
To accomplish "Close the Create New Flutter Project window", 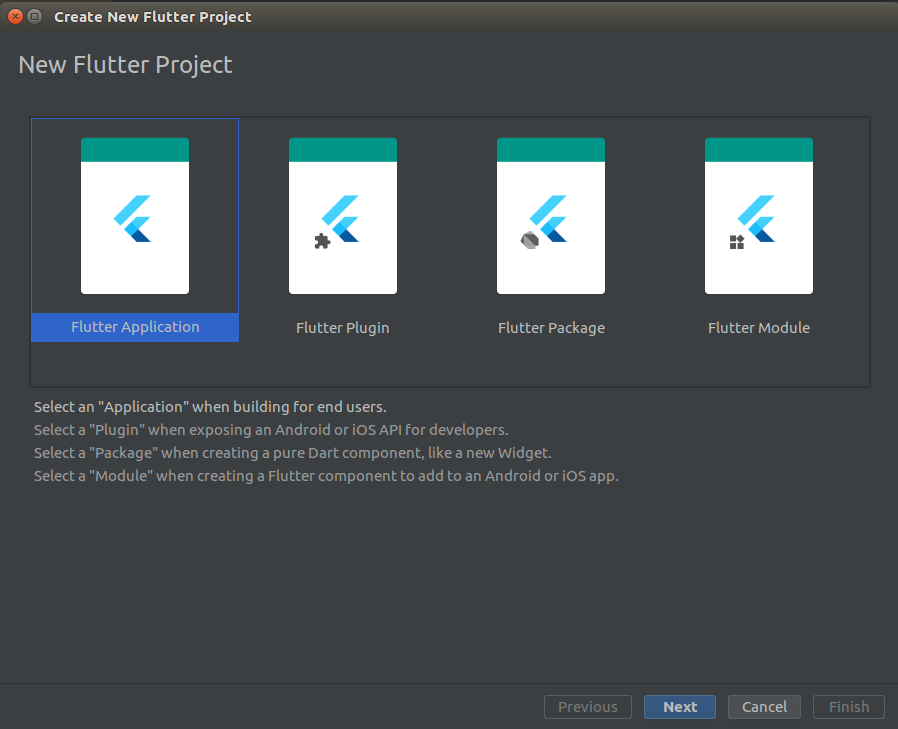I will pyautogui.click(x=15, y=17).
